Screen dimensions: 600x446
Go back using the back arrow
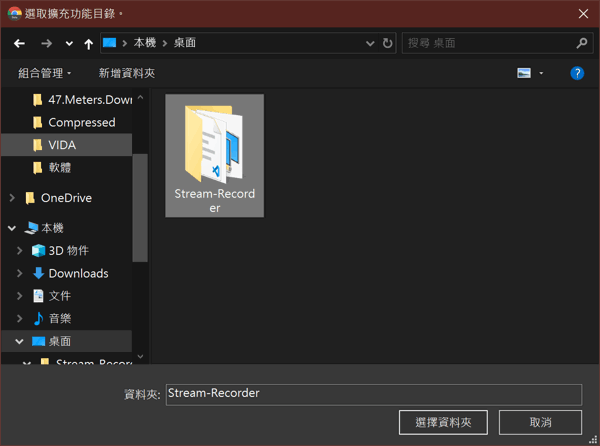pos(20,44)
